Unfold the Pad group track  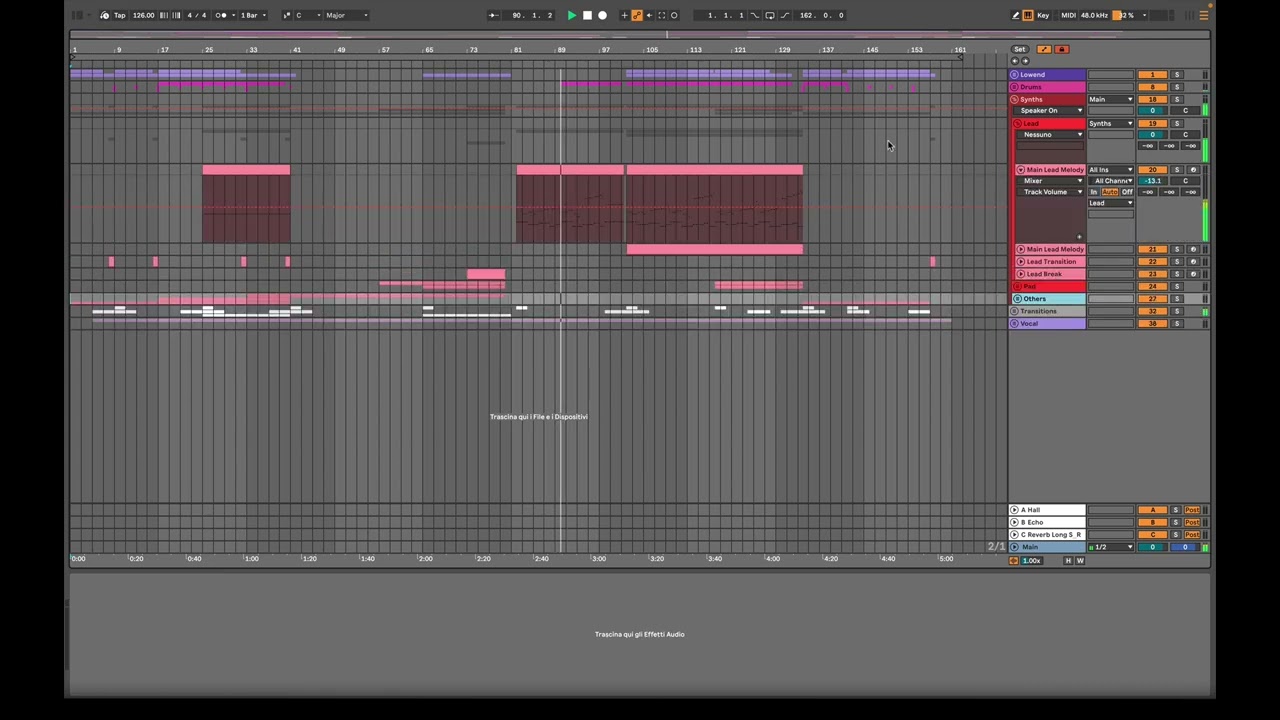pos(1020,286)
